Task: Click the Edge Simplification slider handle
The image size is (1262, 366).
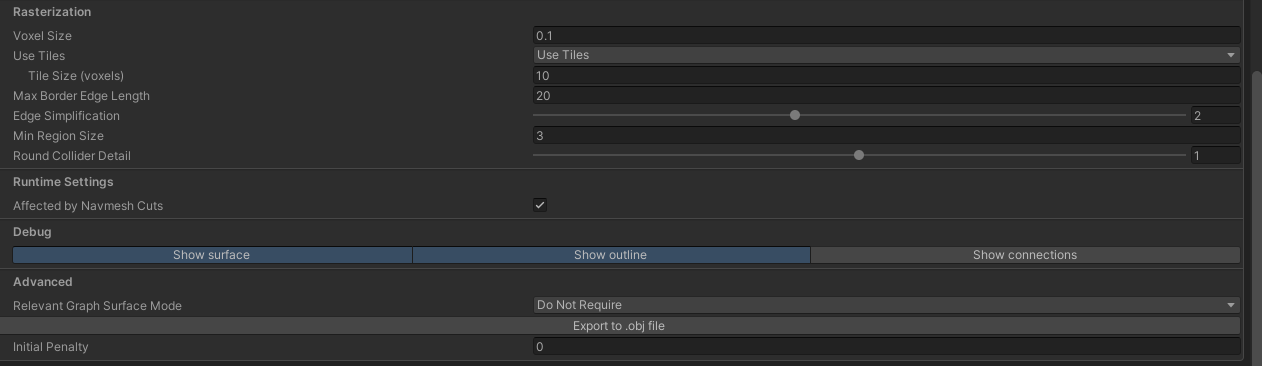Action: [x=795, y=115]
